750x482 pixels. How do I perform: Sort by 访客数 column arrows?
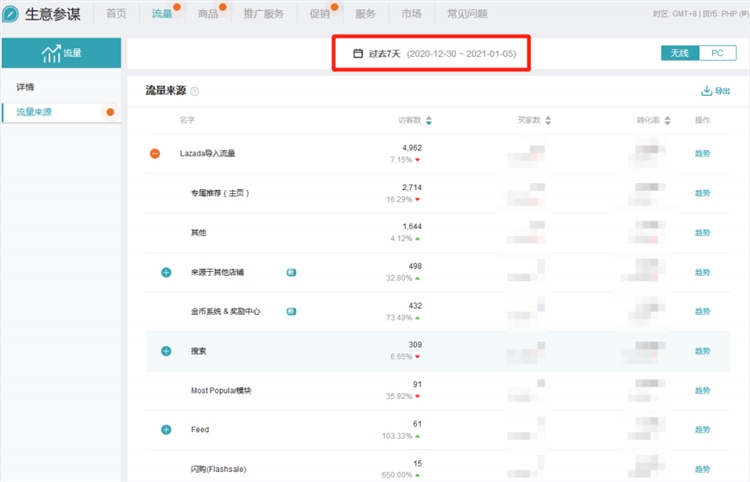tap(429, 120)
